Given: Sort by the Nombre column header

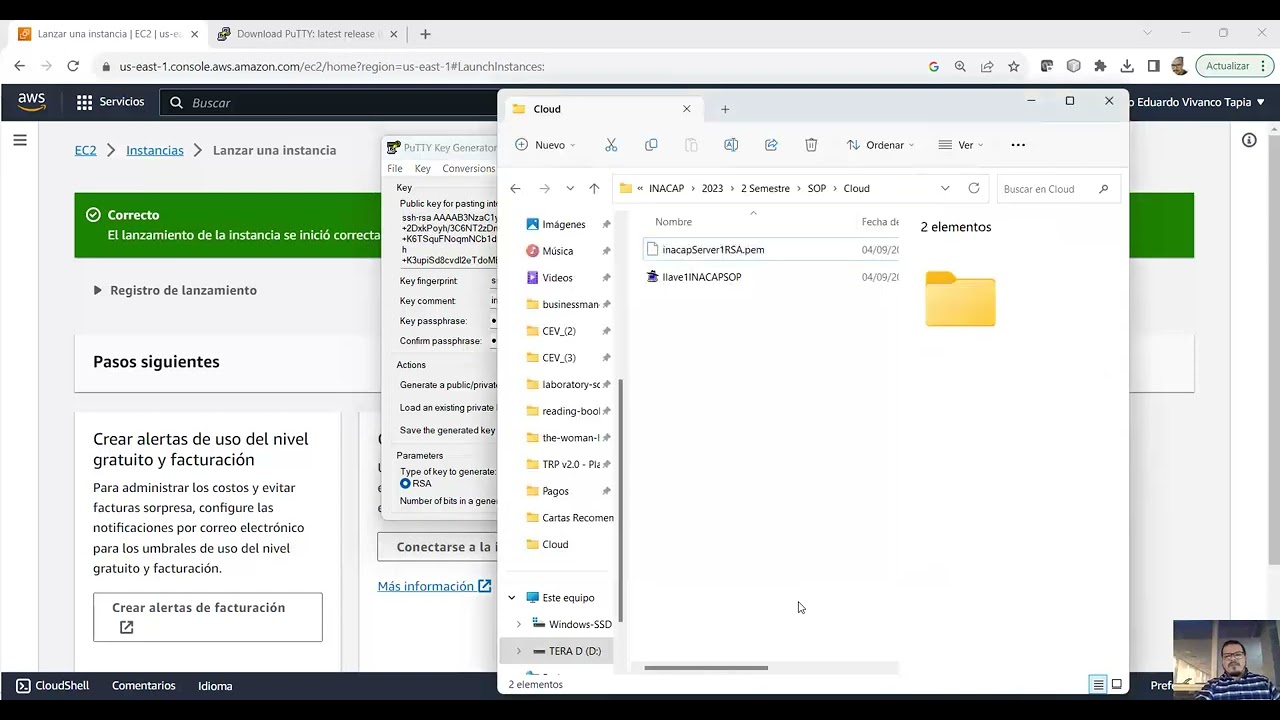Looking at the screenshot, I should click(673, 222).
